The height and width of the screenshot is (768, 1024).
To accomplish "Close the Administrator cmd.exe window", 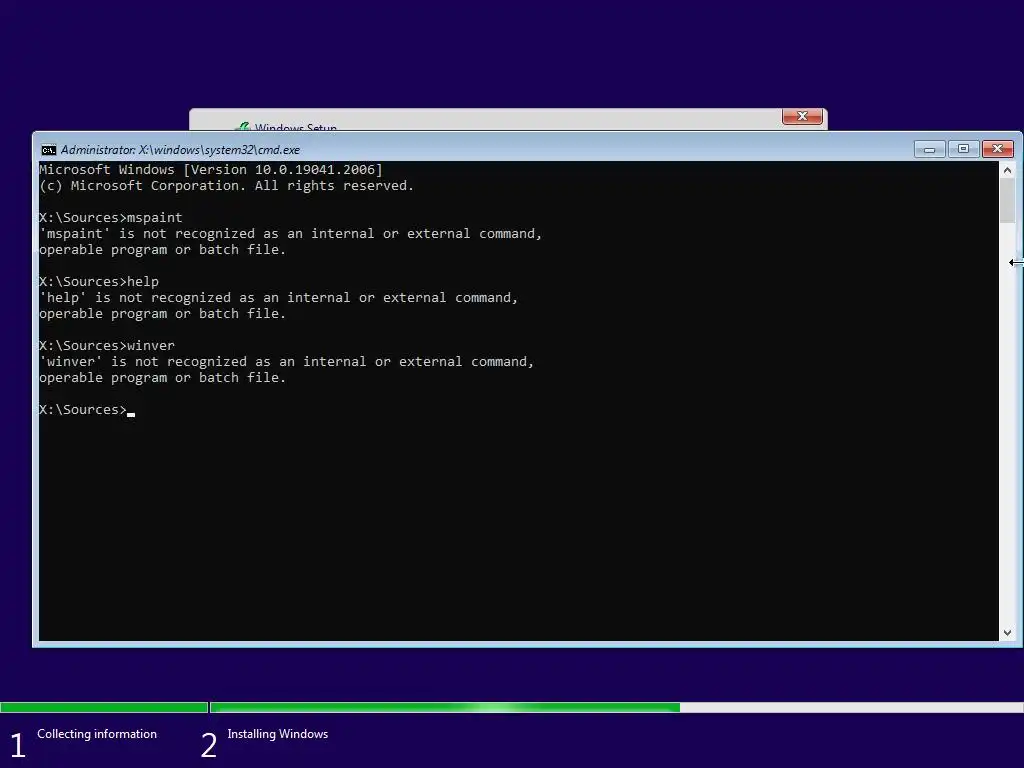I will (x=997, y=150).
